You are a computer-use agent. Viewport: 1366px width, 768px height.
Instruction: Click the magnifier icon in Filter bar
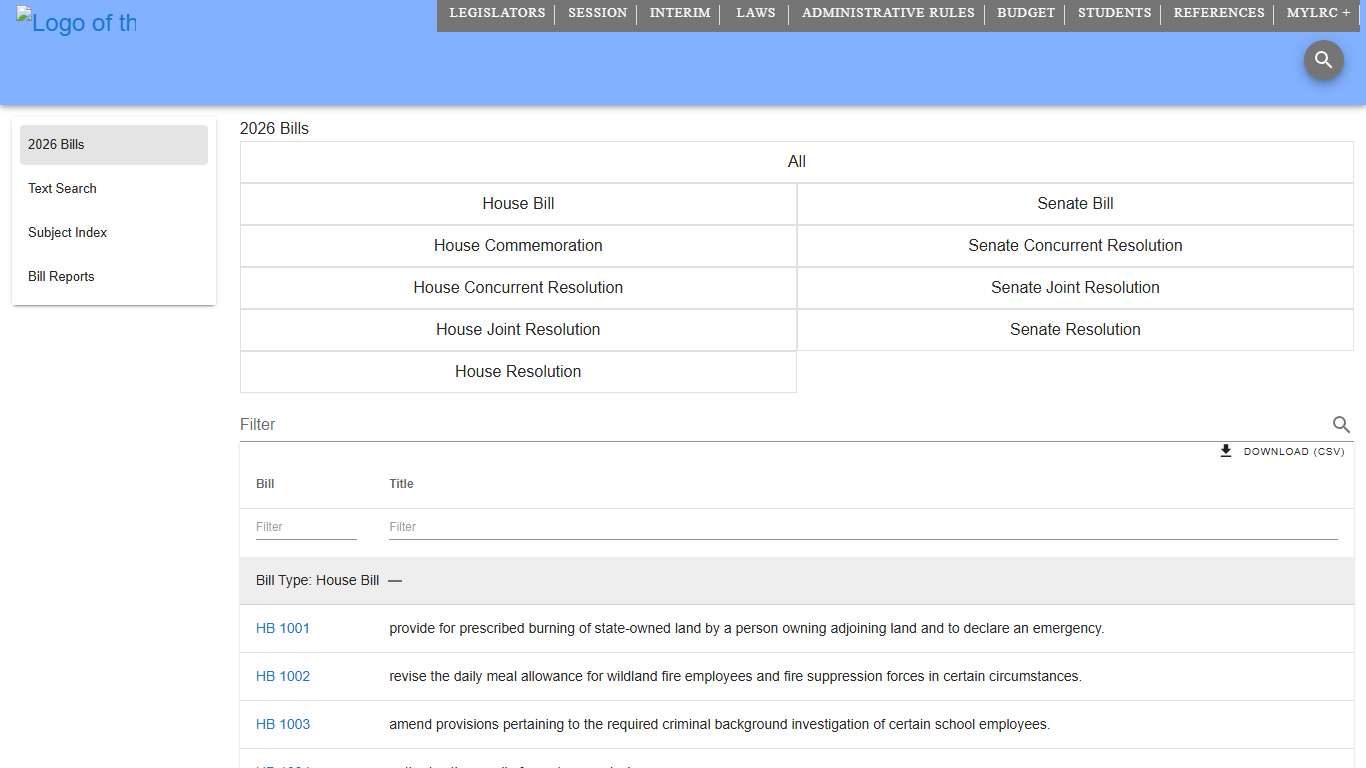point(1341,425)
